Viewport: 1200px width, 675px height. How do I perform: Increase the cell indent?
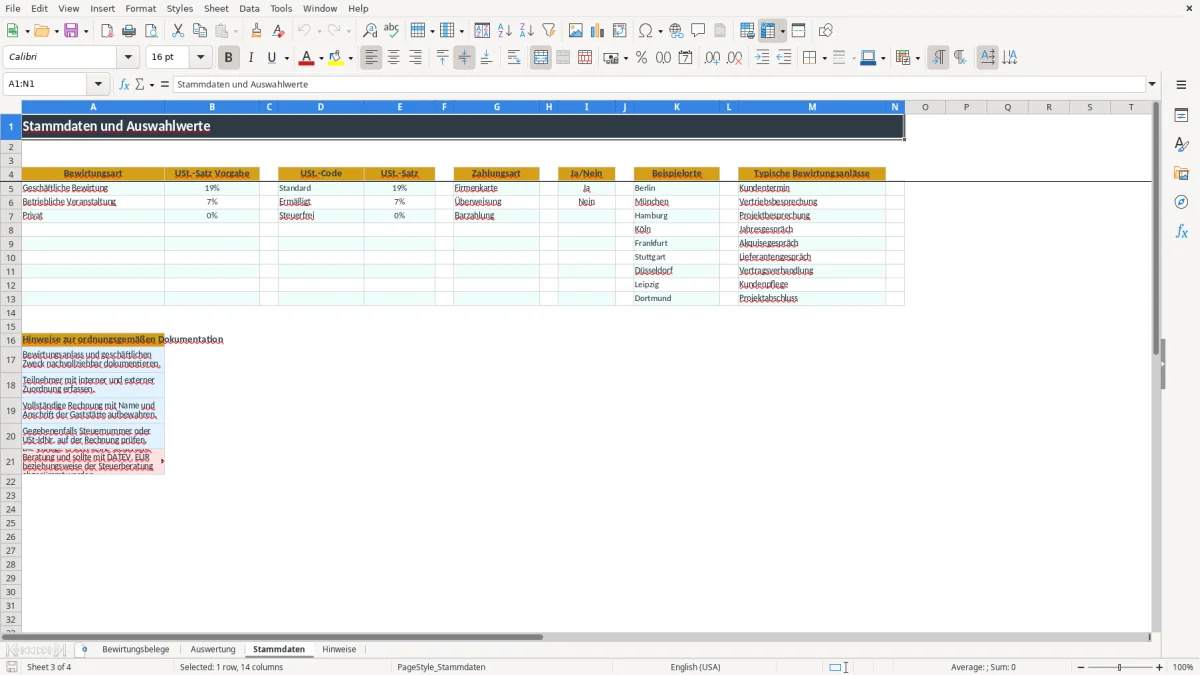coord(762,58)
